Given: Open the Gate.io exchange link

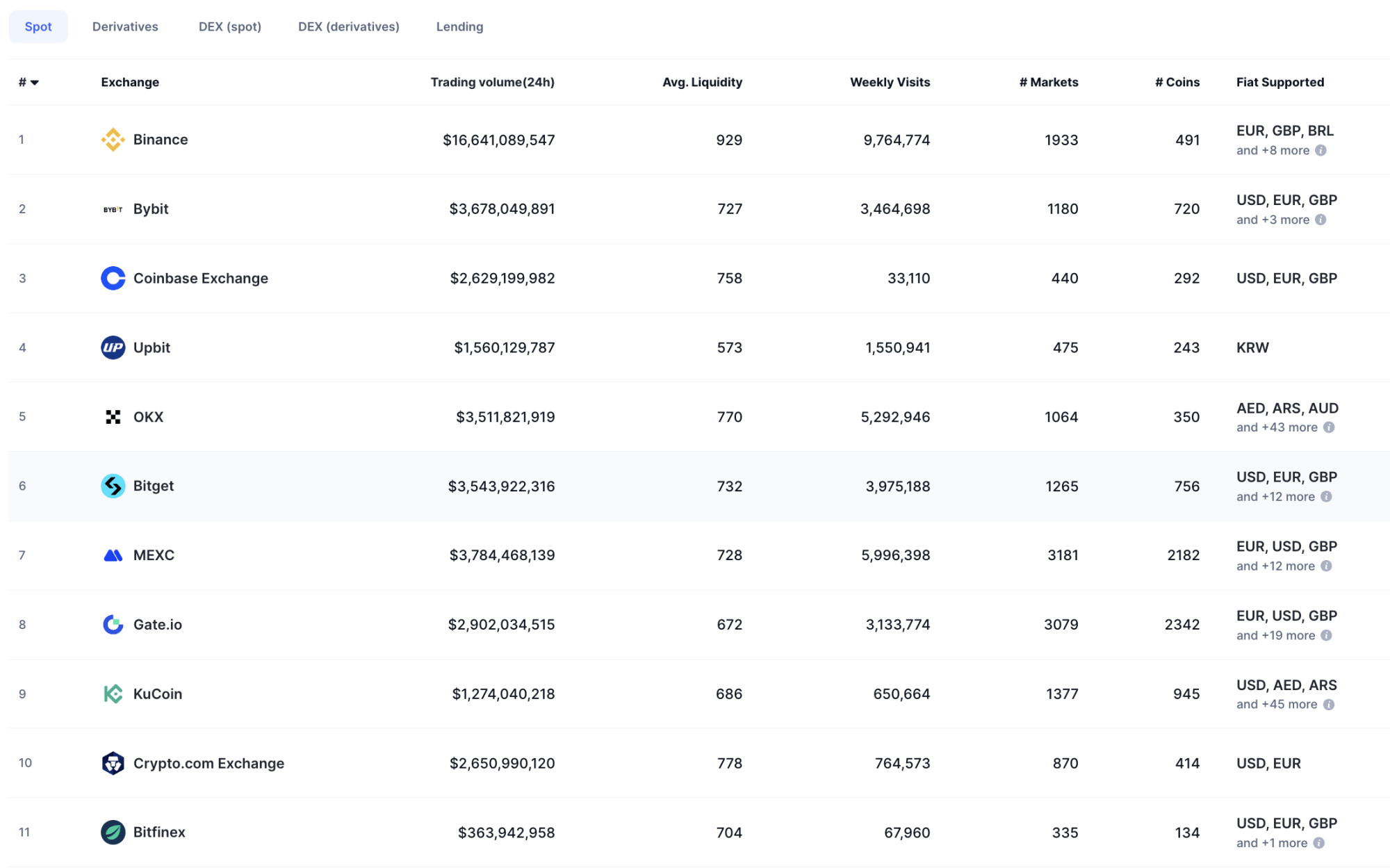Looking at the screenshot, I should coord(158,625).
